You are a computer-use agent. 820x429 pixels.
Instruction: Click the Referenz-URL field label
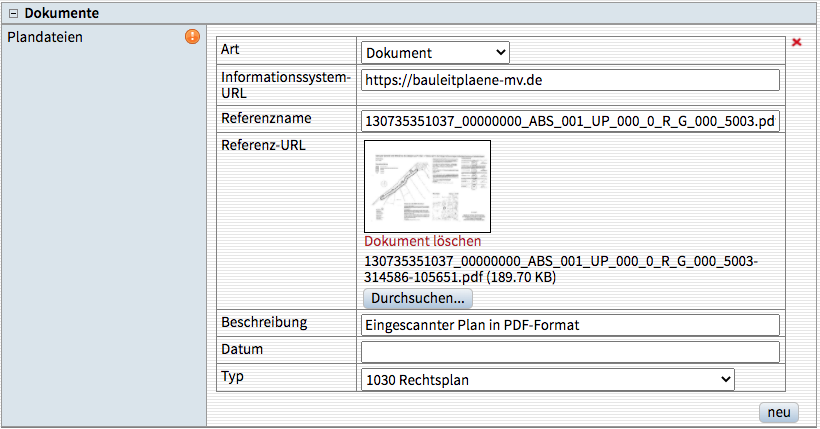pos(263,145)
